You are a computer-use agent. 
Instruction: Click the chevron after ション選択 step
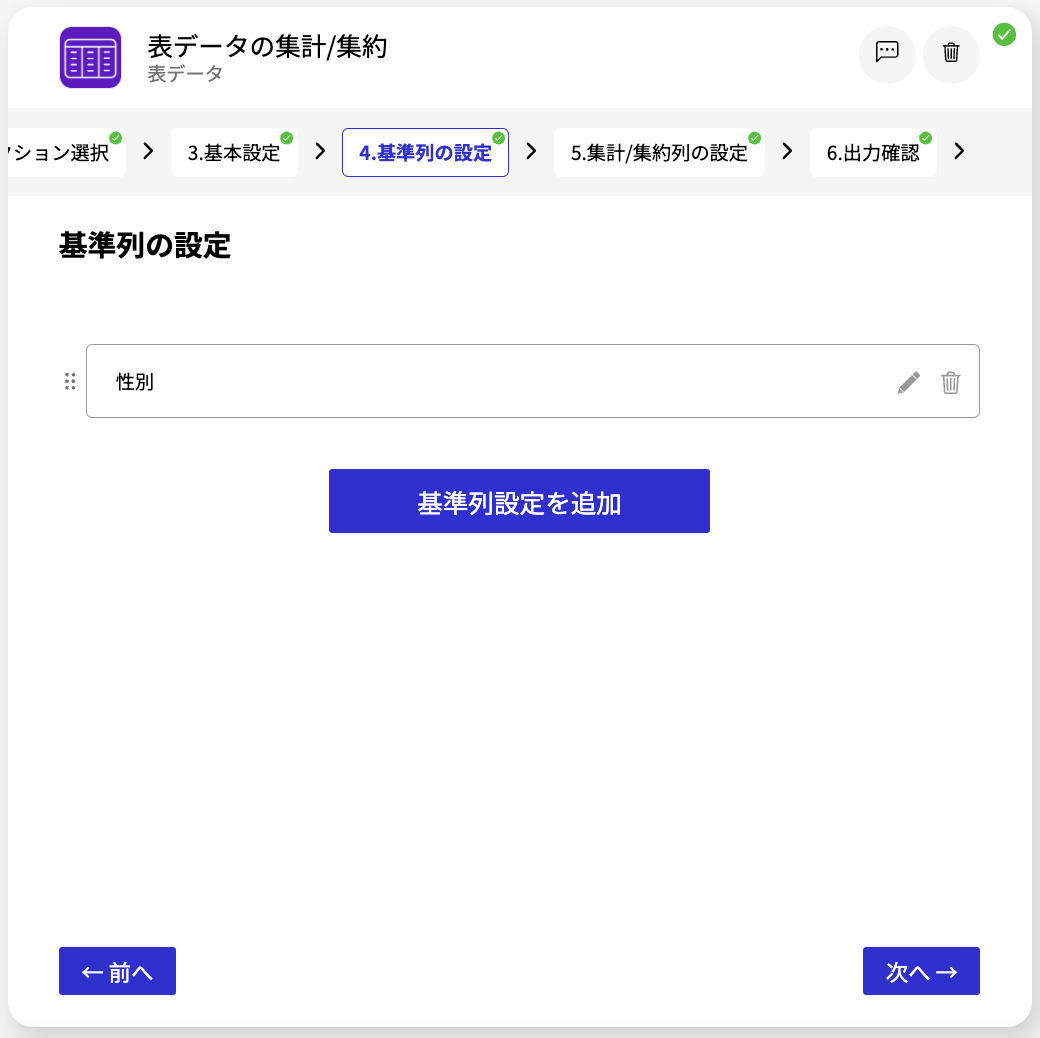pyautogui.click(x=148, y=151)
